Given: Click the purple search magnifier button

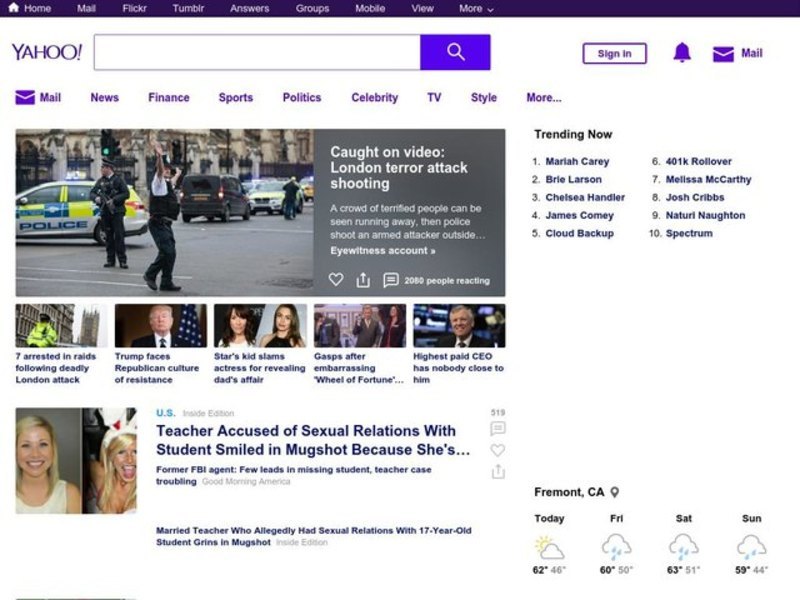Looking at the screenshot, I should point(455,52).
